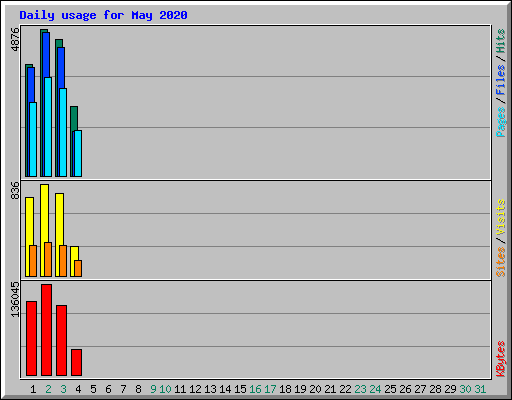Select the orange Sites legend label
This screenshot has height=400, width=512.
[x=500, y=262]
